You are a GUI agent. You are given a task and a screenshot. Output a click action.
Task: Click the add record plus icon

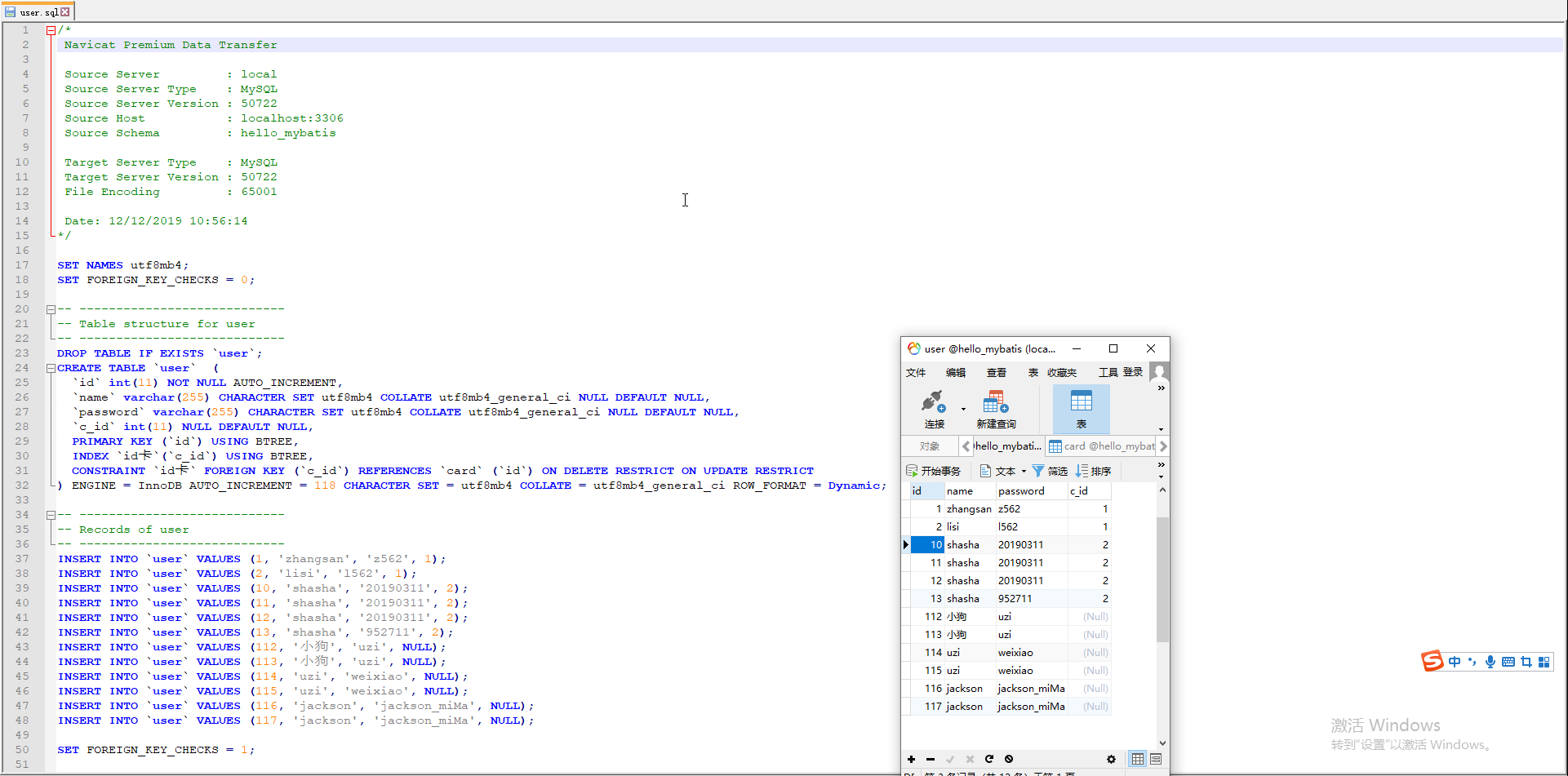click(911, 759)
